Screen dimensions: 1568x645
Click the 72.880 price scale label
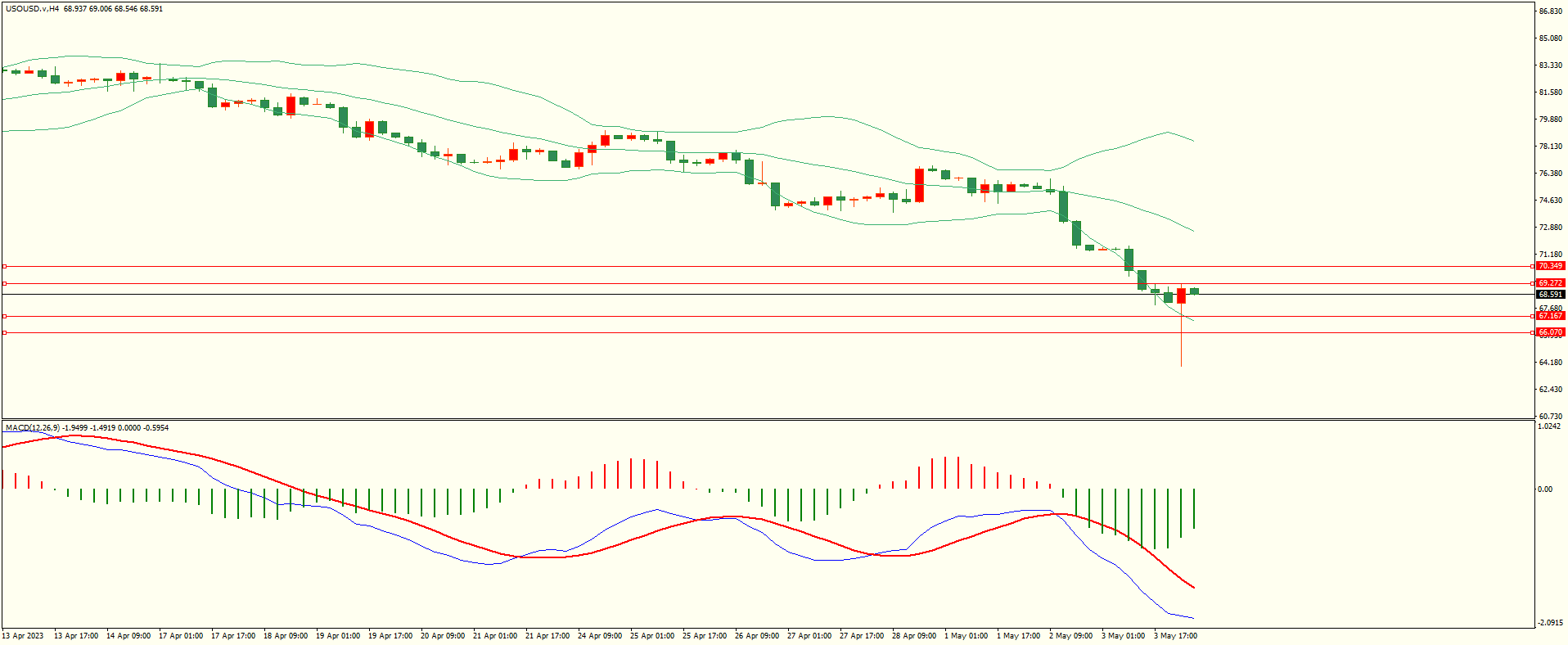tap(1551, 228)
